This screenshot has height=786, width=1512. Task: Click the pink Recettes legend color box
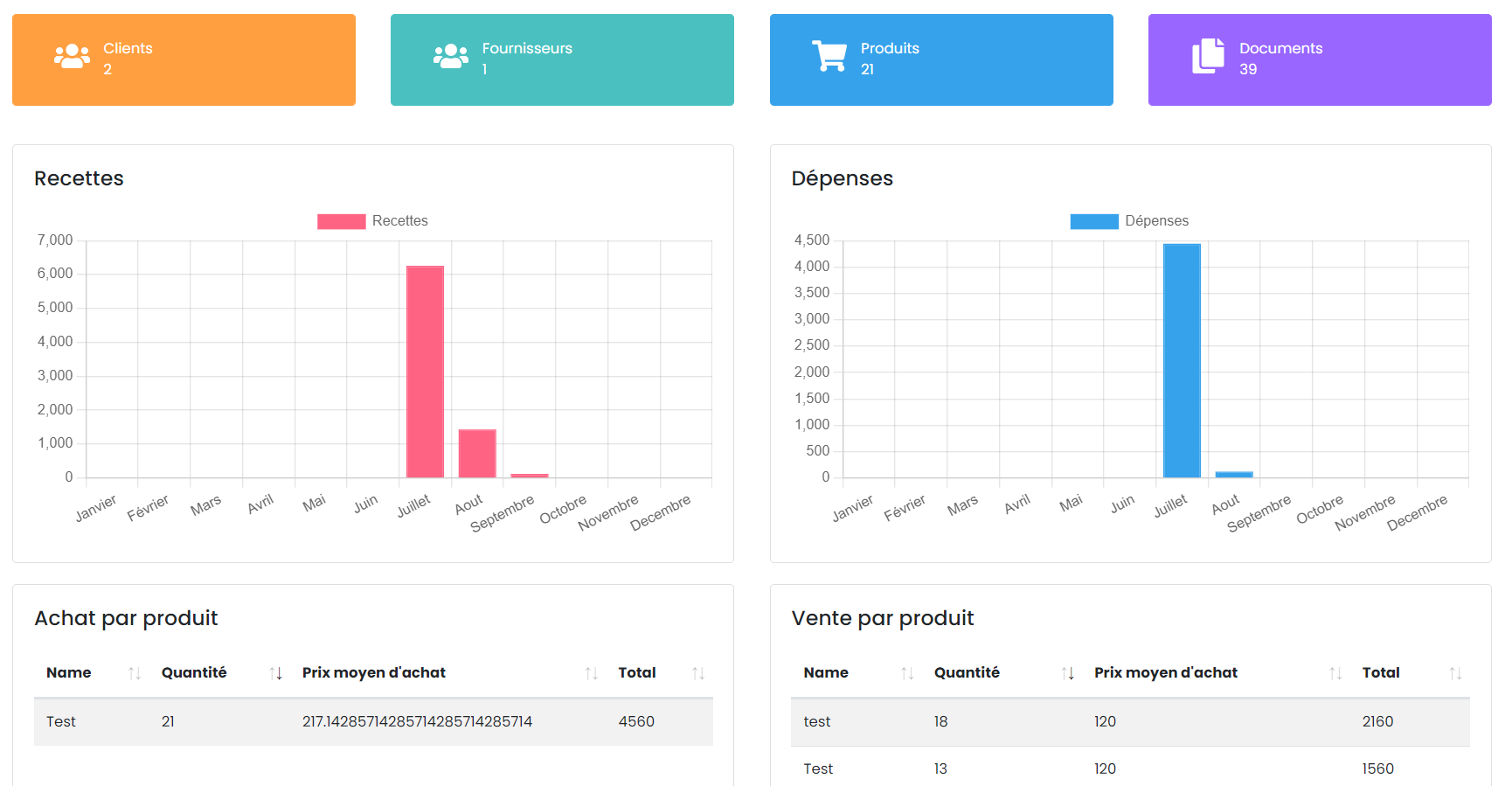(341, 221)
